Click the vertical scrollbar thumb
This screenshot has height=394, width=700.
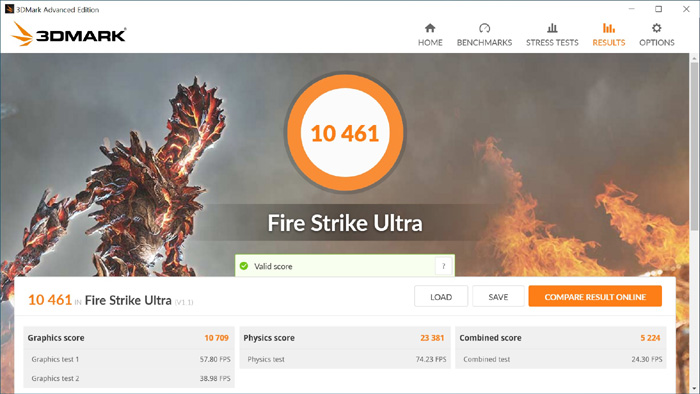pyautogui.click(x=694, y=147)
